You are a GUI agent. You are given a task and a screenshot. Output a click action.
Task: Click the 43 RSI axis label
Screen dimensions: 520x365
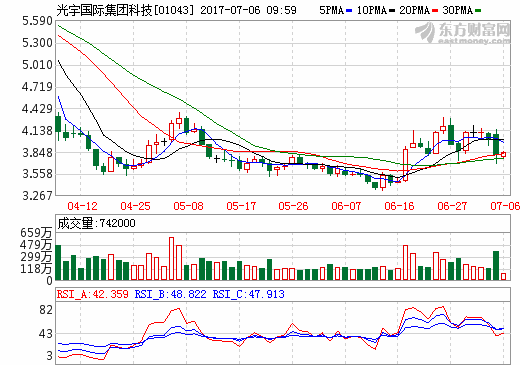pos(46,334)
